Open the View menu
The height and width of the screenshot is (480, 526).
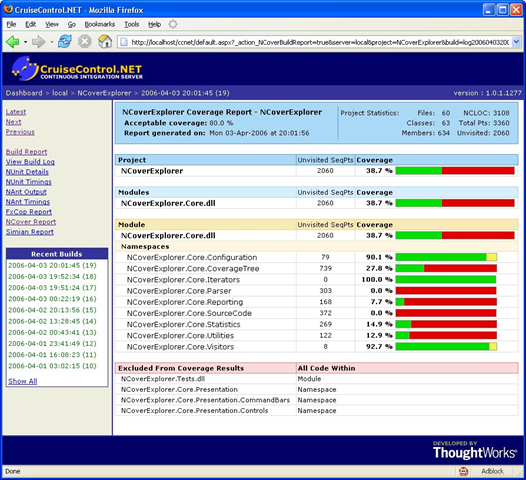tap(52, 24)
